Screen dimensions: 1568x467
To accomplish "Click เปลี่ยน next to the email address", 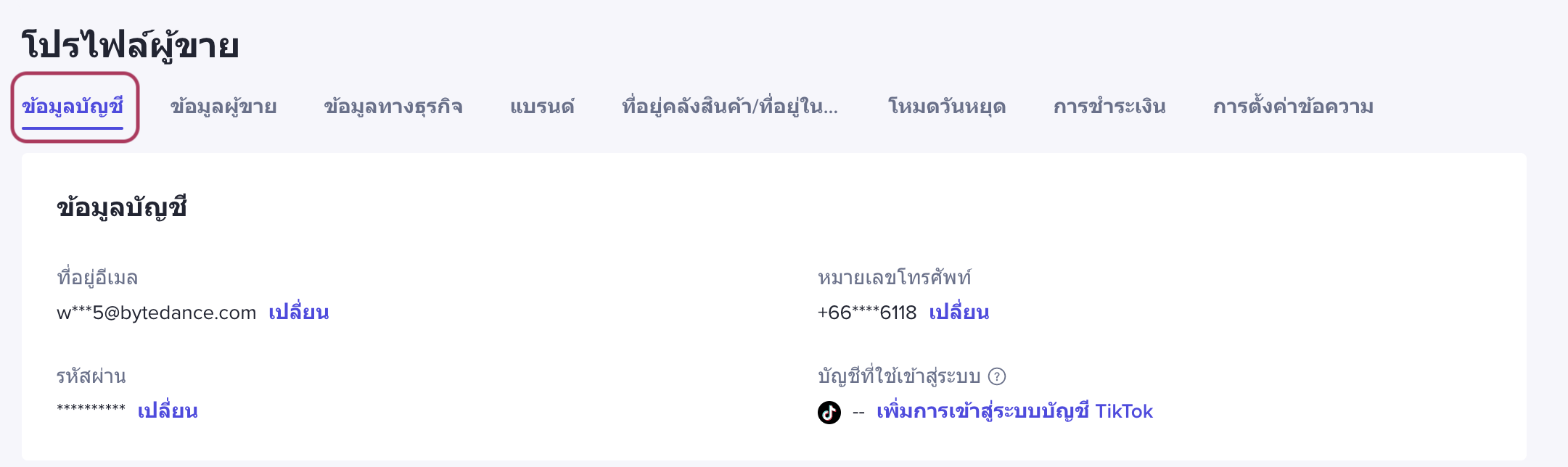I will coord(299,313).
